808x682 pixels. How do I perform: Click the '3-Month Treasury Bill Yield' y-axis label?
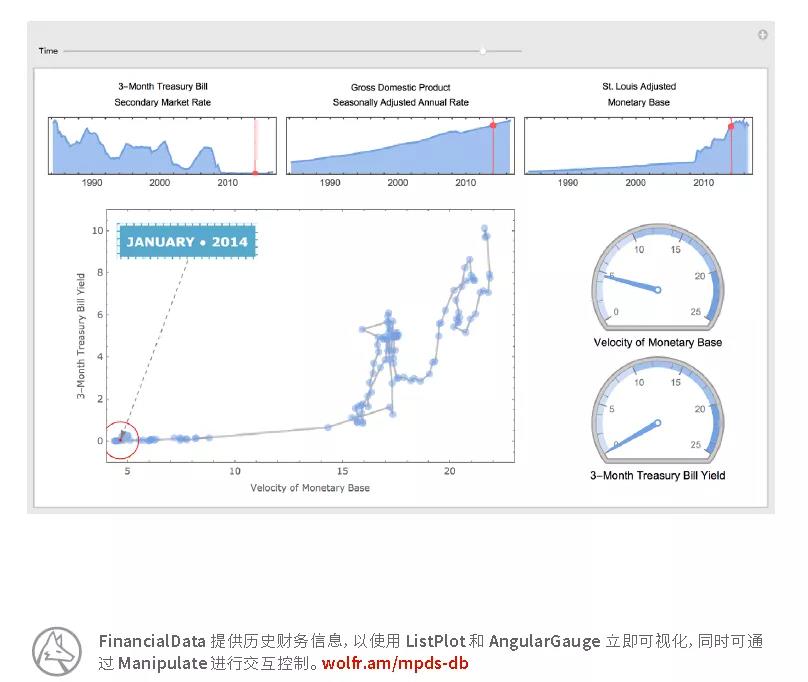click(x=81, y=336)
